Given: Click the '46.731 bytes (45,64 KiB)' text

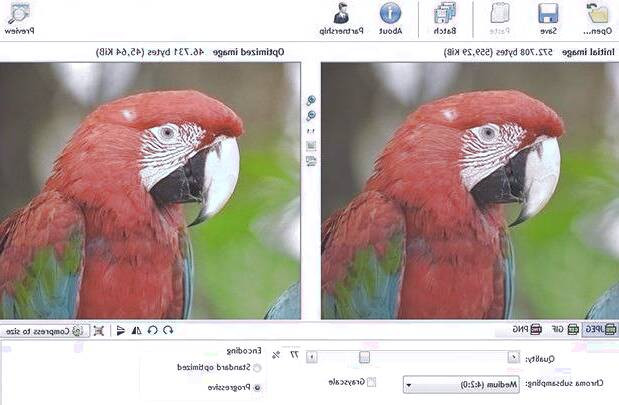Looking at the screenshot, I should click(x=150, y=52).
